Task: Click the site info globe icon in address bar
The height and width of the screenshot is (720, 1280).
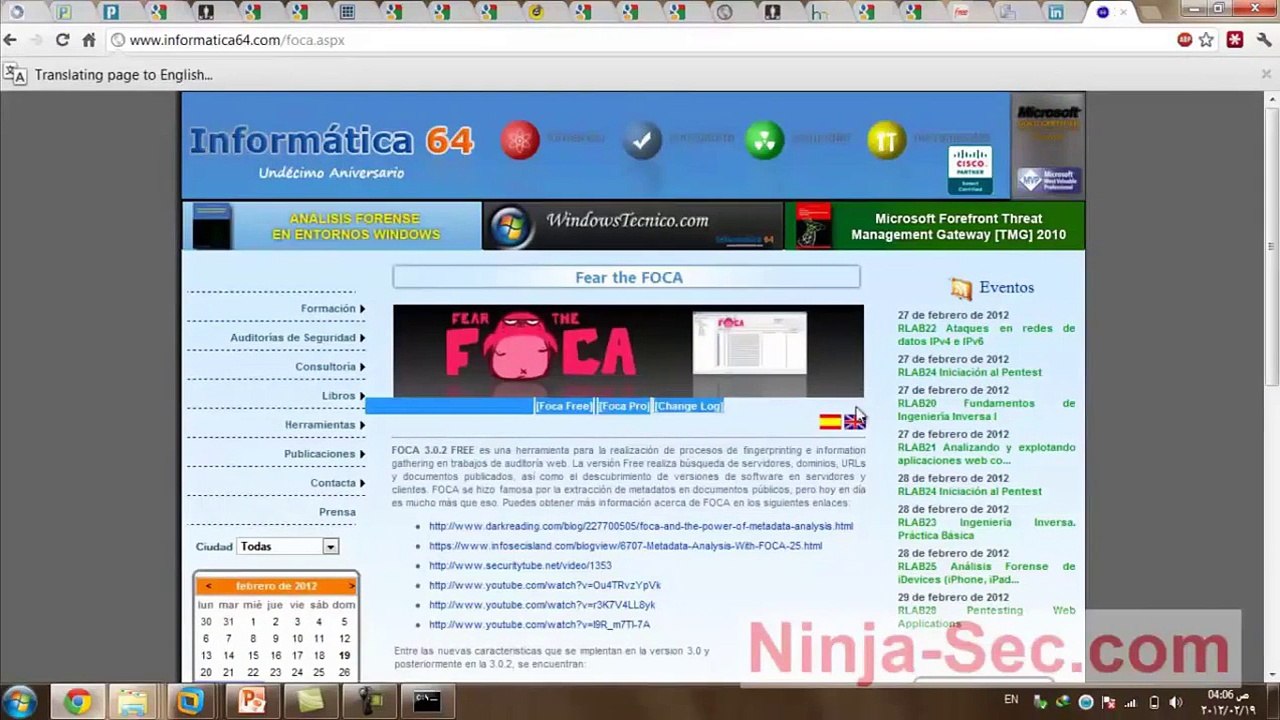Action: pos(118,40)
